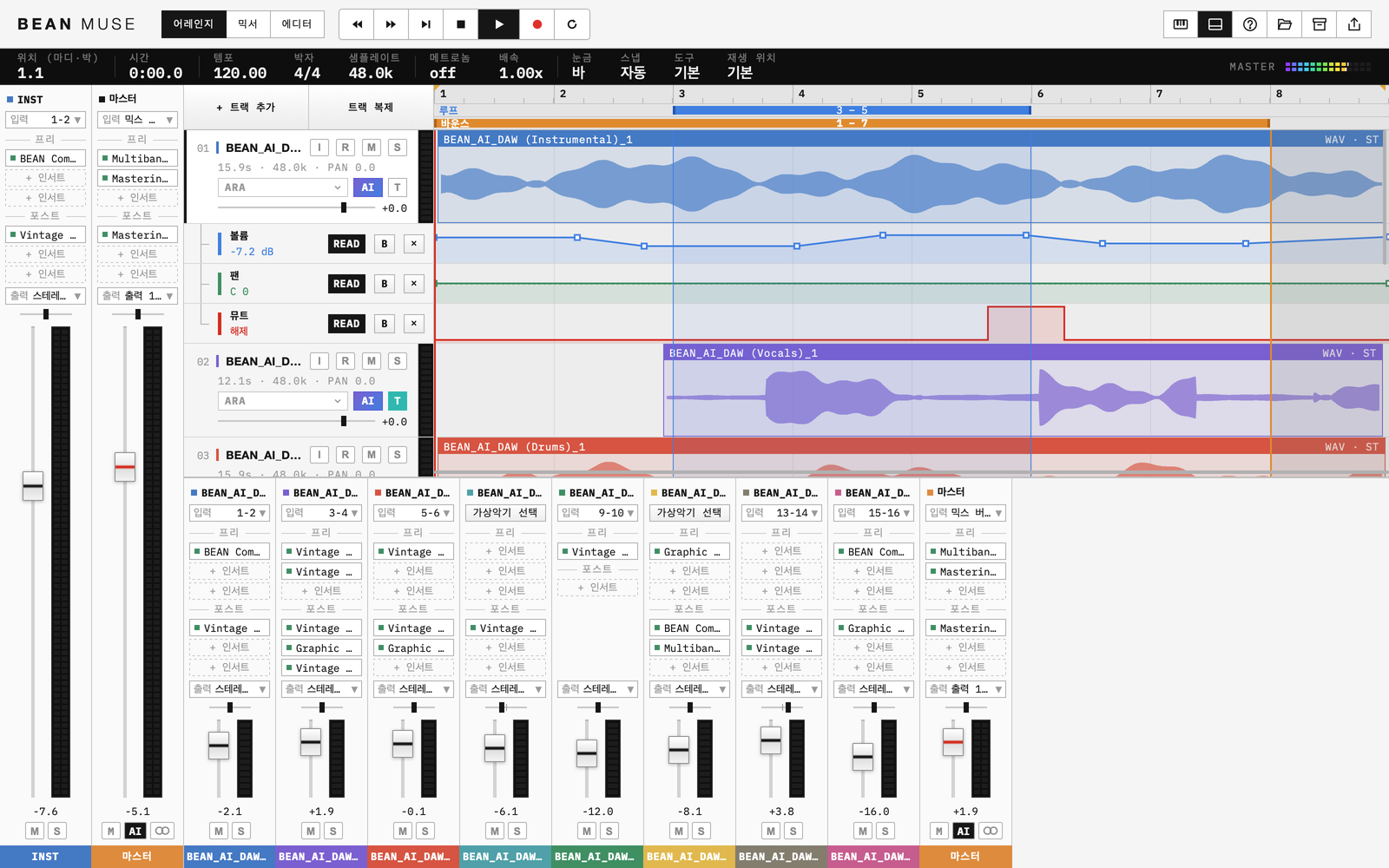Expand the ARA dropdown on track 01
The width and height of the screenshot is (1389, 868).
[282, 187]
